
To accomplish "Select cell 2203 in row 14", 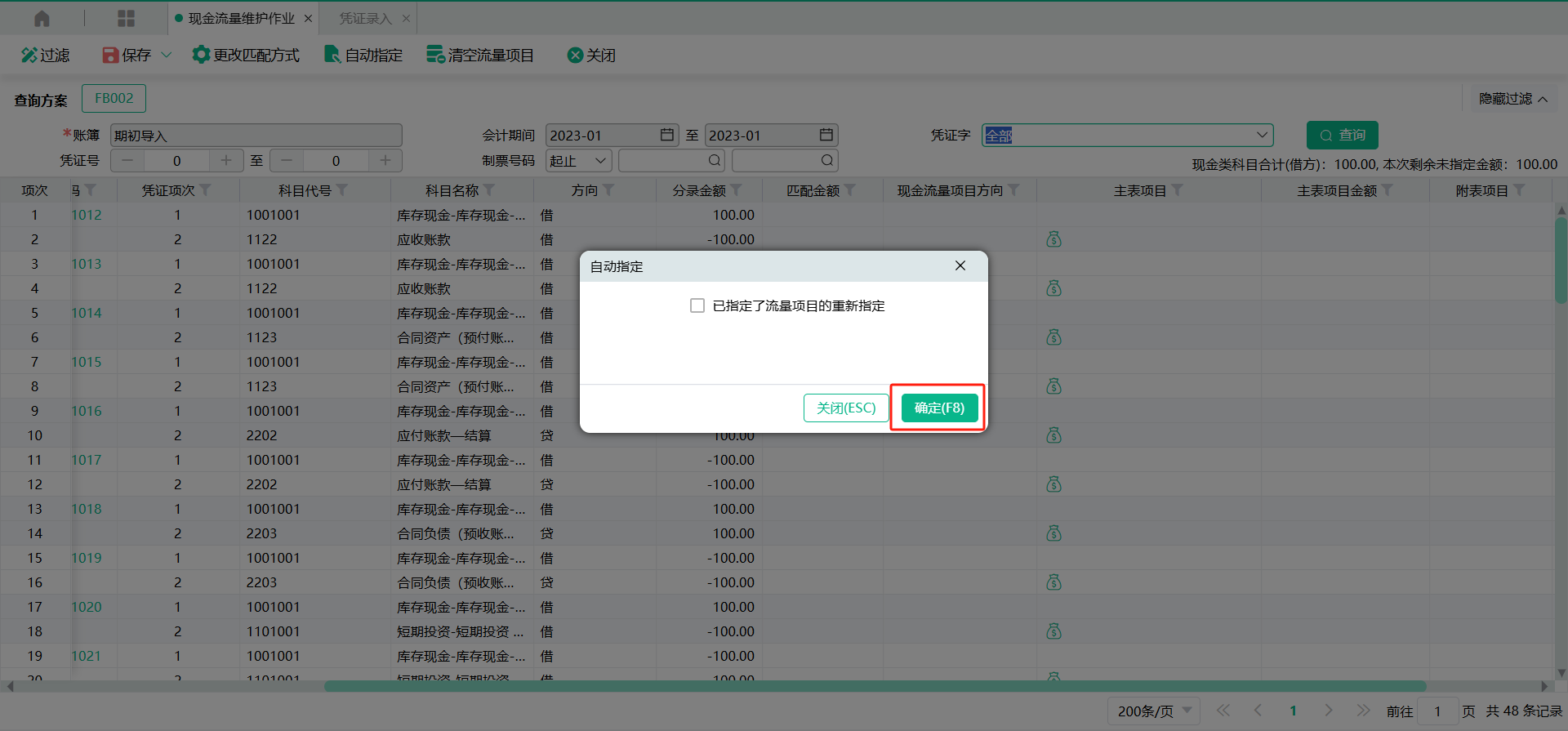I will [314, 533].
